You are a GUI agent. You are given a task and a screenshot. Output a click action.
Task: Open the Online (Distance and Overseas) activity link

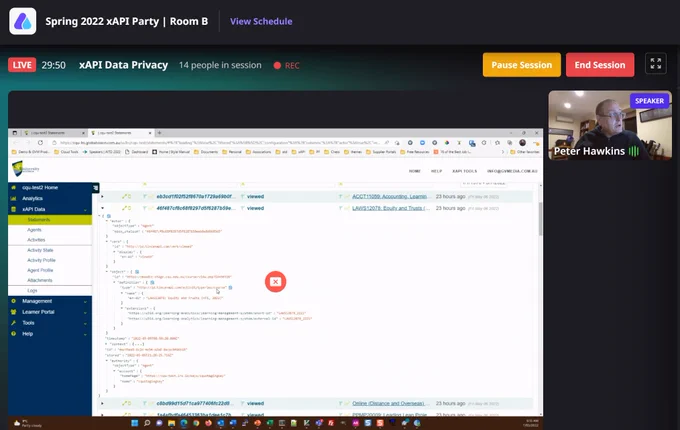(389, 403)
